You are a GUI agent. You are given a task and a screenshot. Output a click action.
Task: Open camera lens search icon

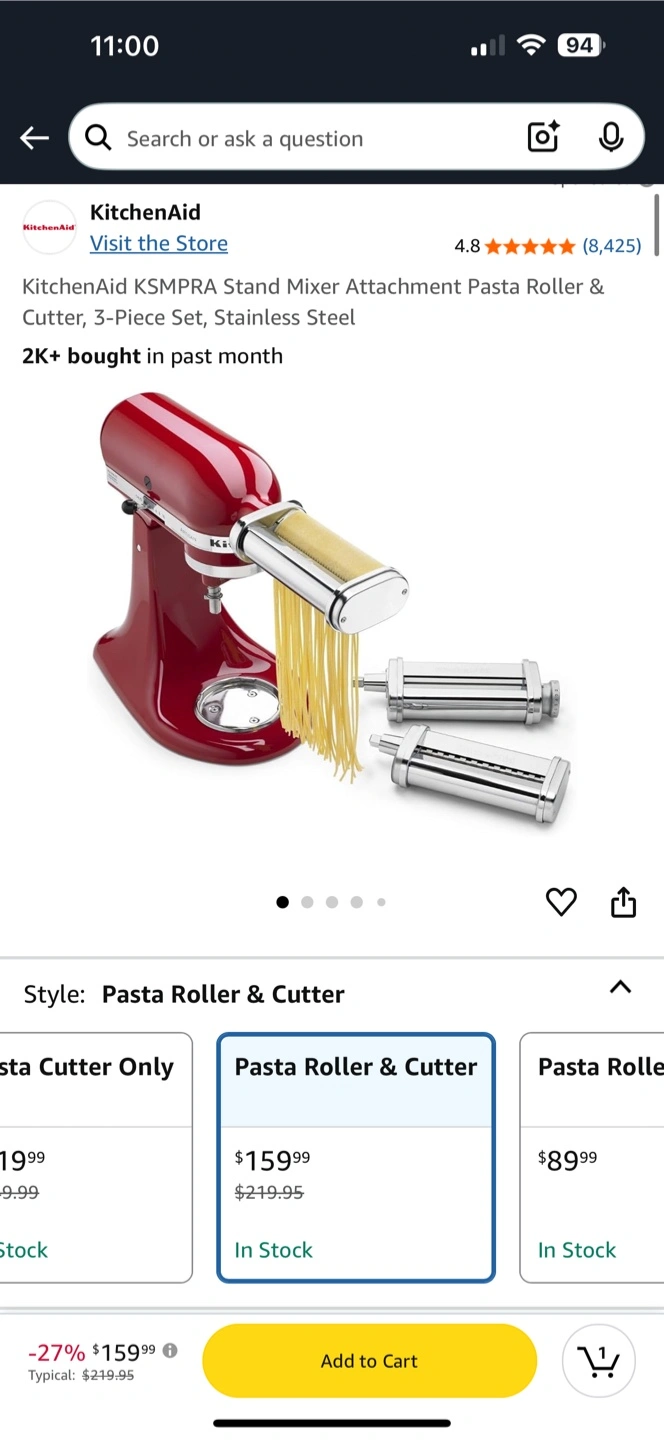[543, 138]
